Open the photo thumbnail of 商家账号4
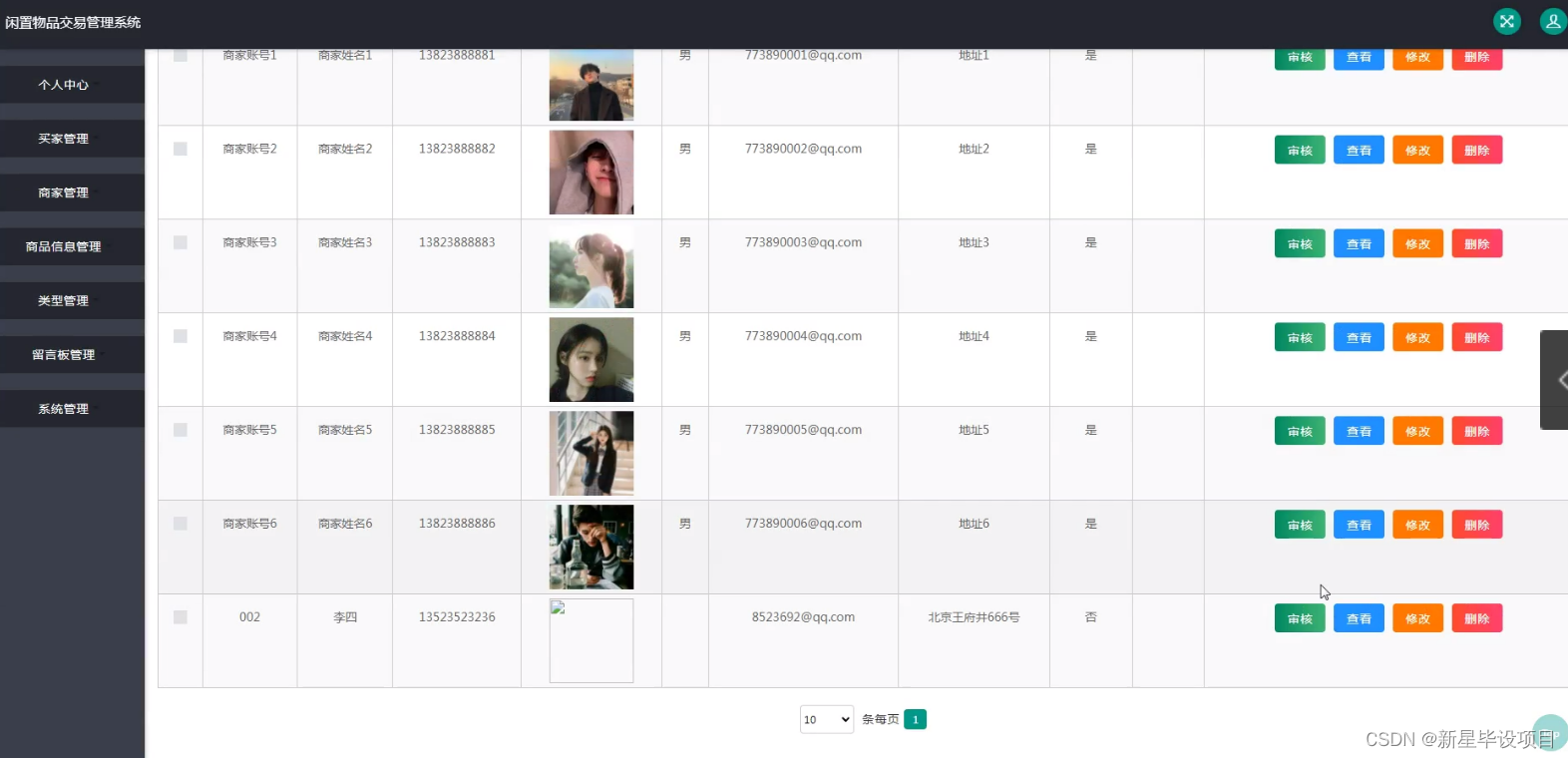Screen dimensions: 1568x758 click(x=591, y=360)
